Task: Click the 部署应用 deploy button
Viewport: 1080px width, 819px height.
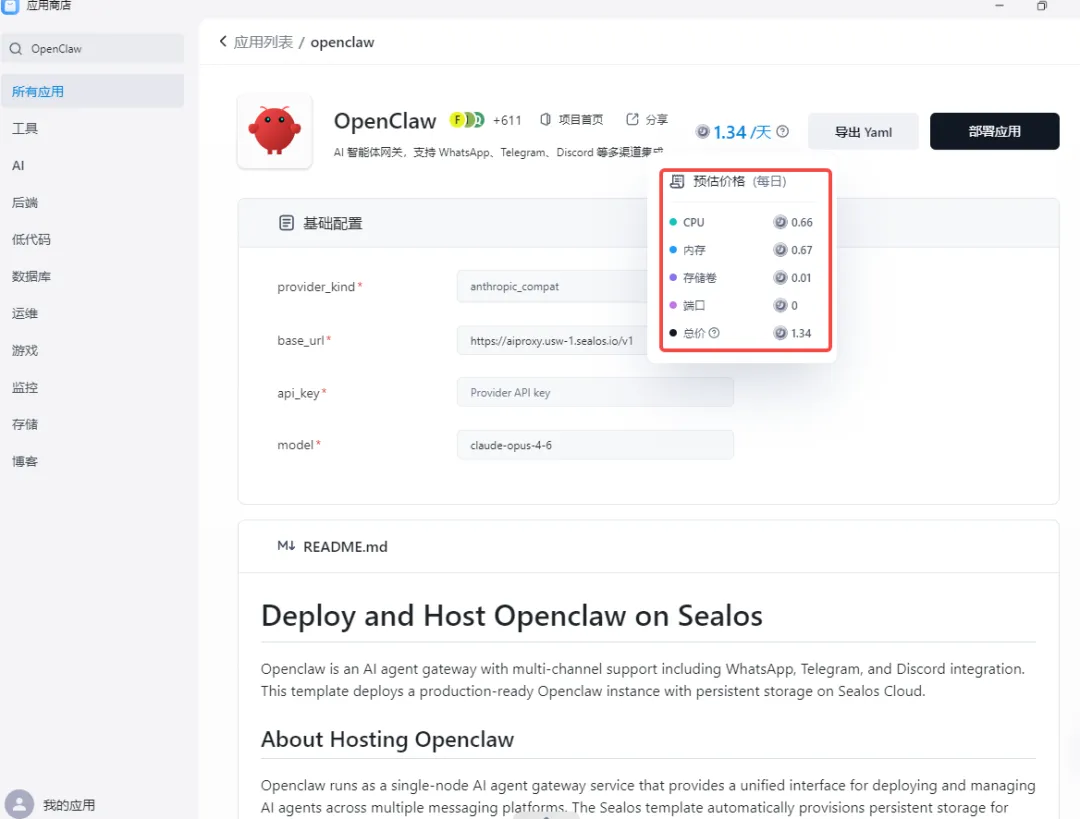Action: point(994,132)
